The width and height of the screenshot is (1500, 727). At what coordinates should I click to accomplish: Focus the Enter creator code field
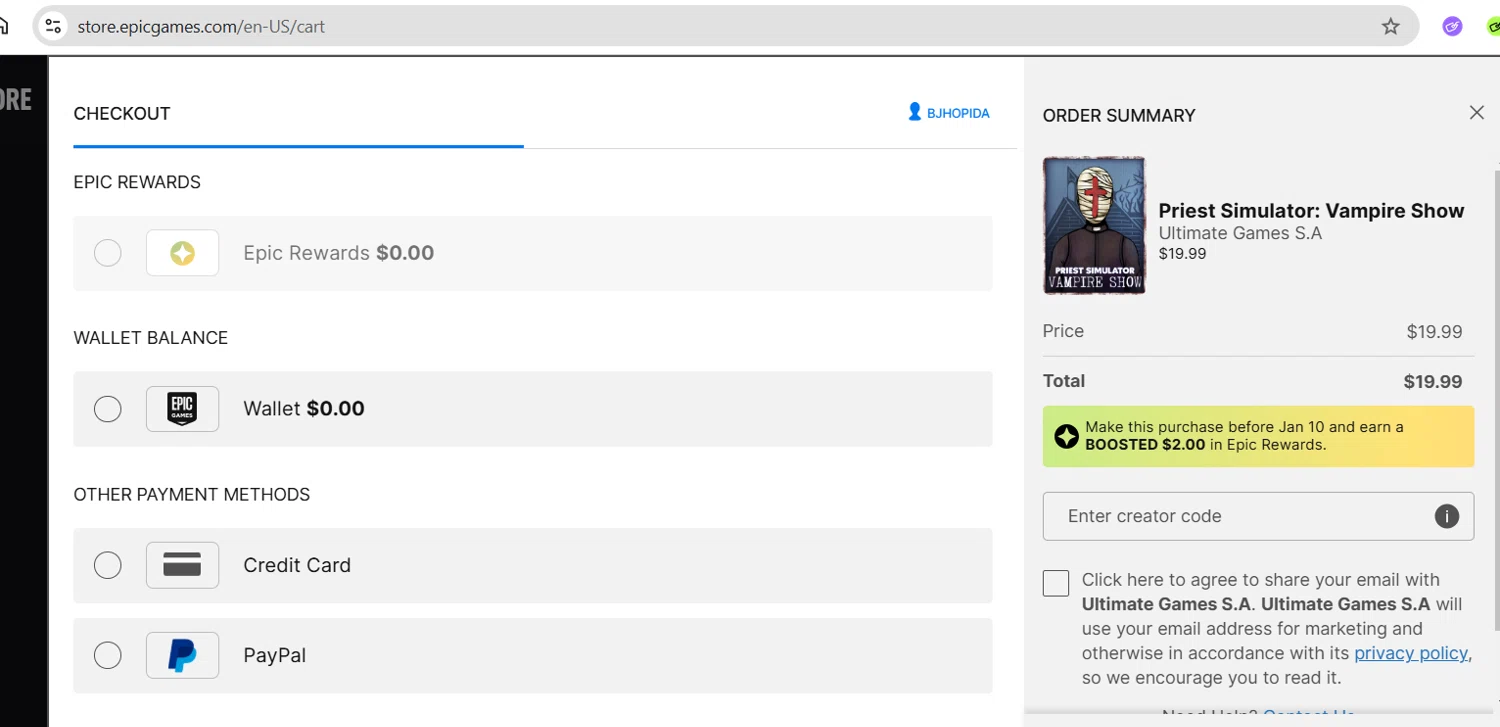coord(1240,516)
